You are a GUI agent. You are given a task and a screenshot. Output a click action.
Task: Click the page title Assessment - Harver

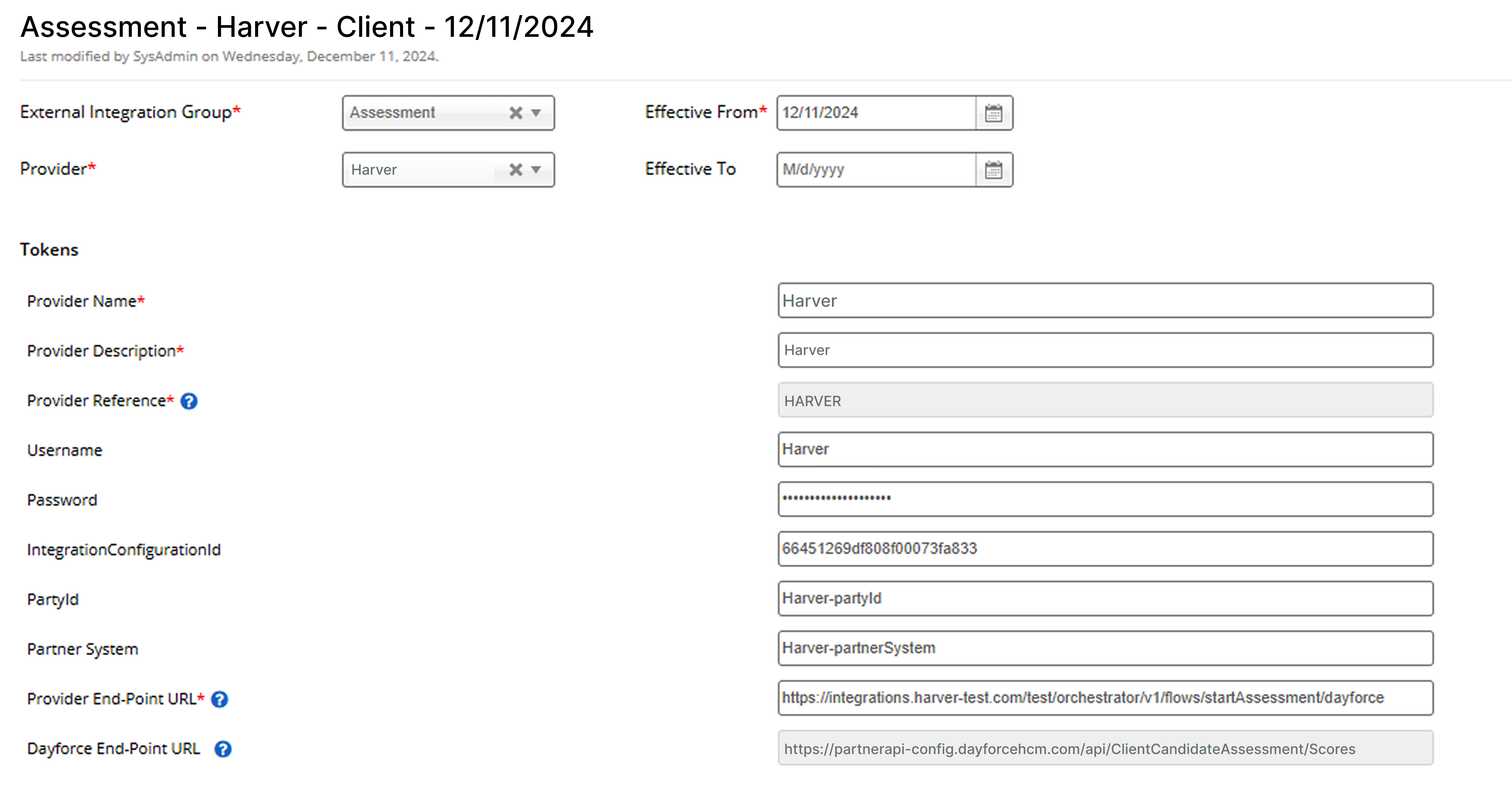(307, 27)
